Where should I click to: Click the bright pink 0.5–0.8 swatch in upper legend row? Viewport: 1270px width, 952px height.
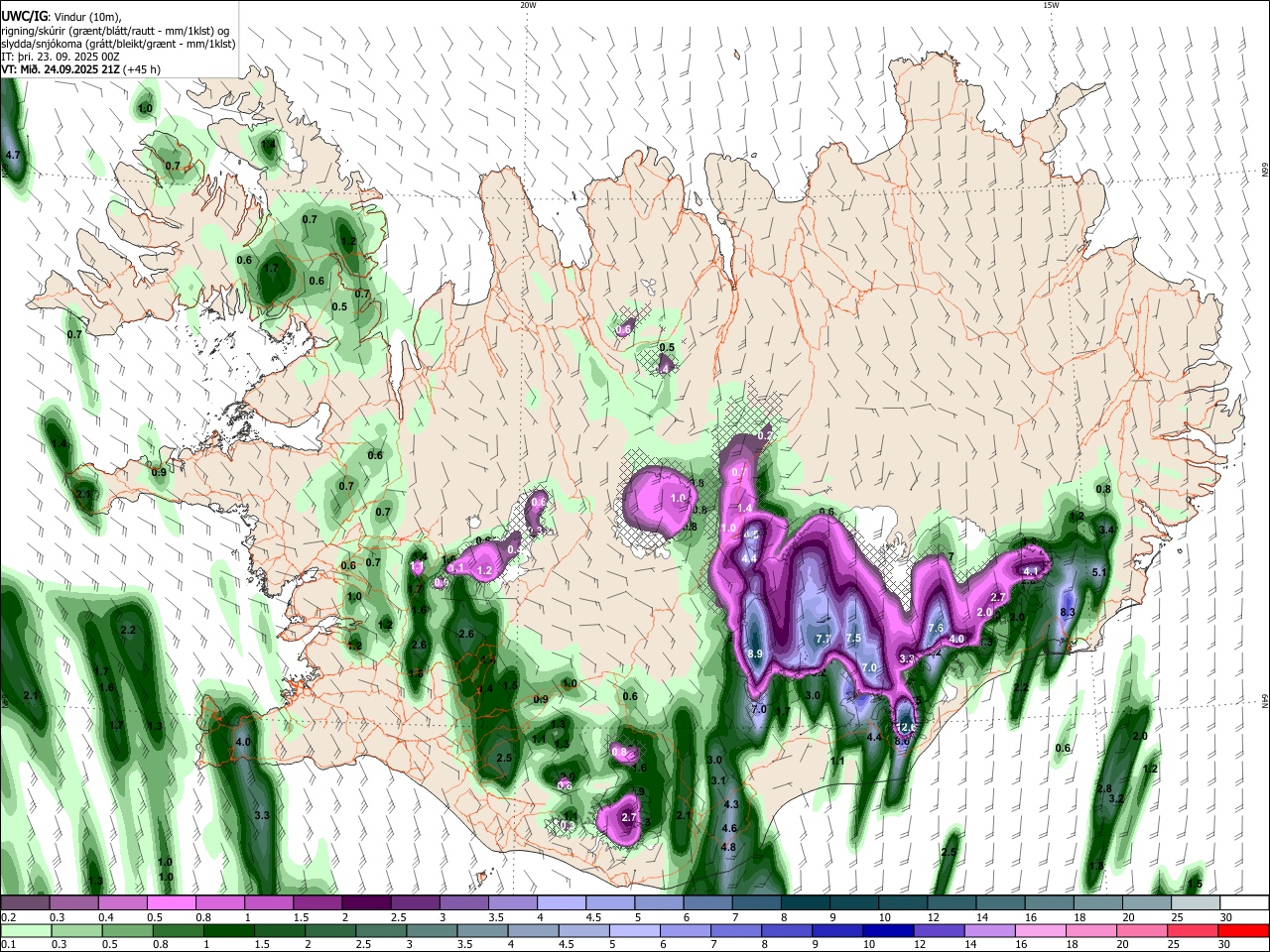(171, 902)
